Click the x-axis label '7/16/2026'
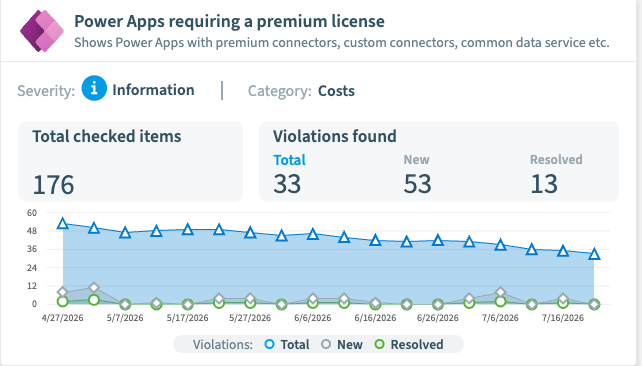Screen dimensions: 642x366 tap(563, 318)
